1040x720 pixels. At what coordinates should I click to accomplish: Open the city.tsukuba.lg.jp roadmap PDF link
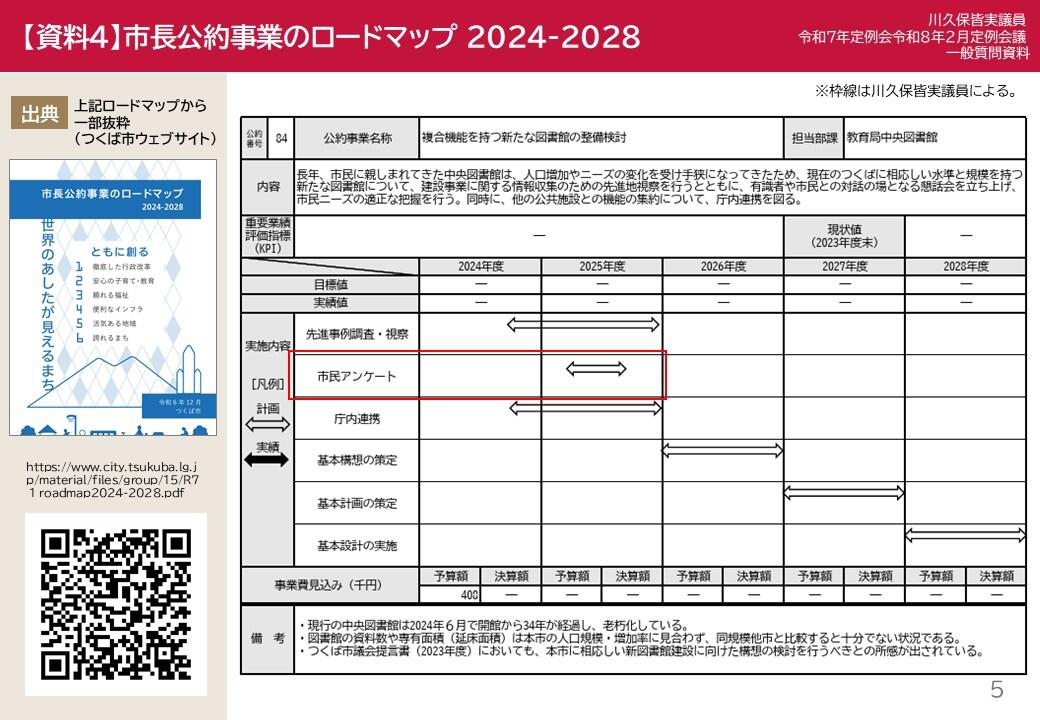tap(111, 479)
